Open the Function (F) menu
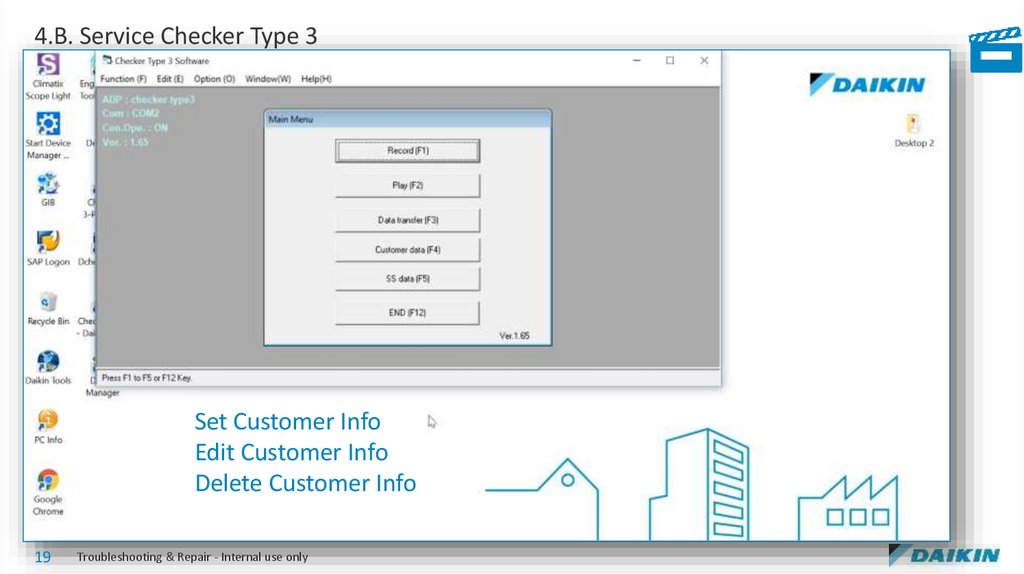Viewport: 1024px width, 574px height. click(123, 79)
